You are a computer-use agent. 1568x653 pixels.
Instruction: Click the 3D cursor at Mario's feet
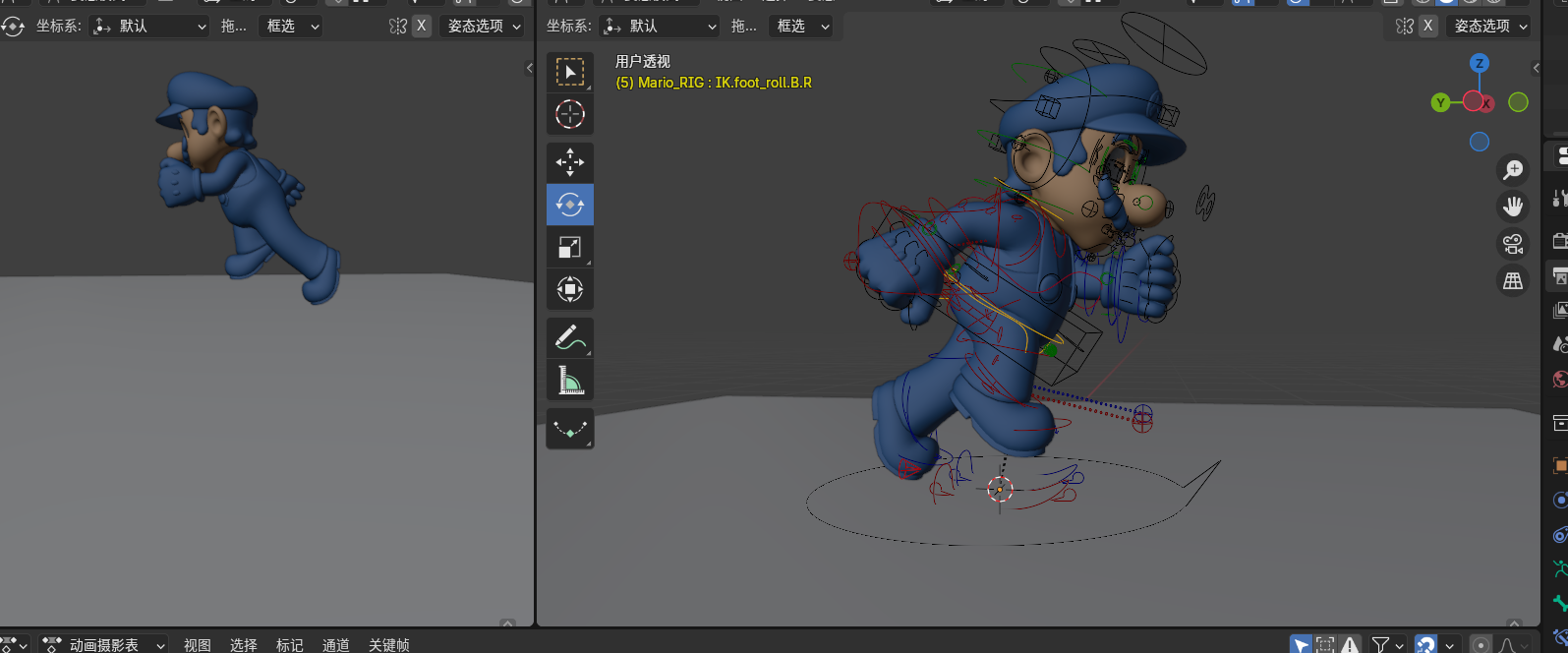[x=1000, y=489]
